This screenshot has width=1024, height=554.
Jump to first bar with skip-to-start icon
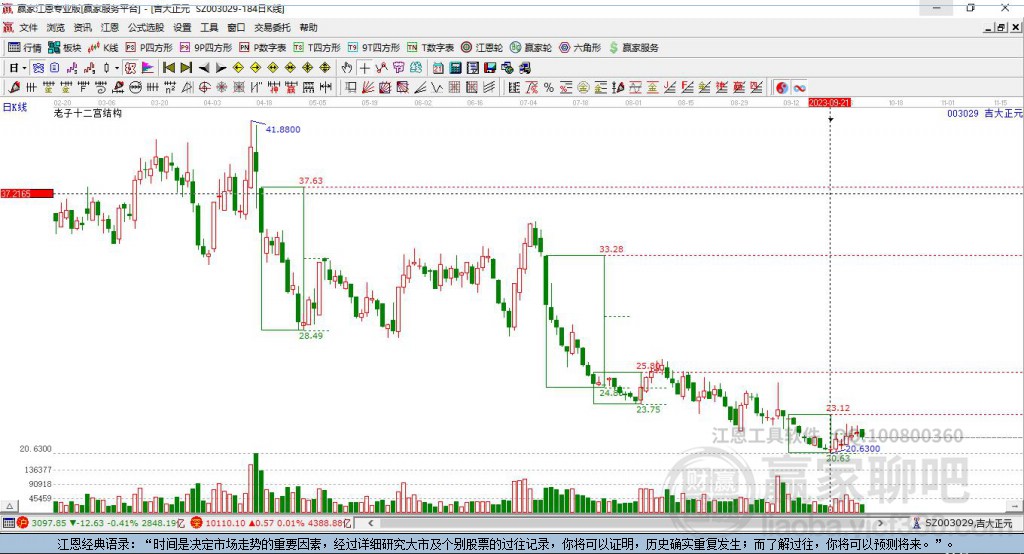coord(168,68)
